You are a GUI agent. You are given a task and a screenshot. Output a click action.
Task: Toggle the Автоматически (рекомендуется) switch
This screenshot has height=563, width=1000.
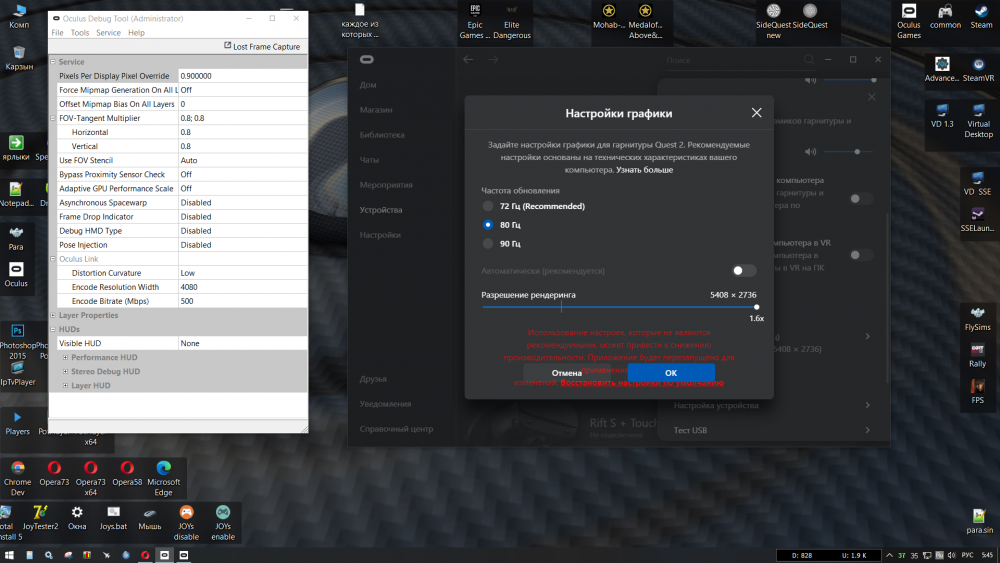744,271
